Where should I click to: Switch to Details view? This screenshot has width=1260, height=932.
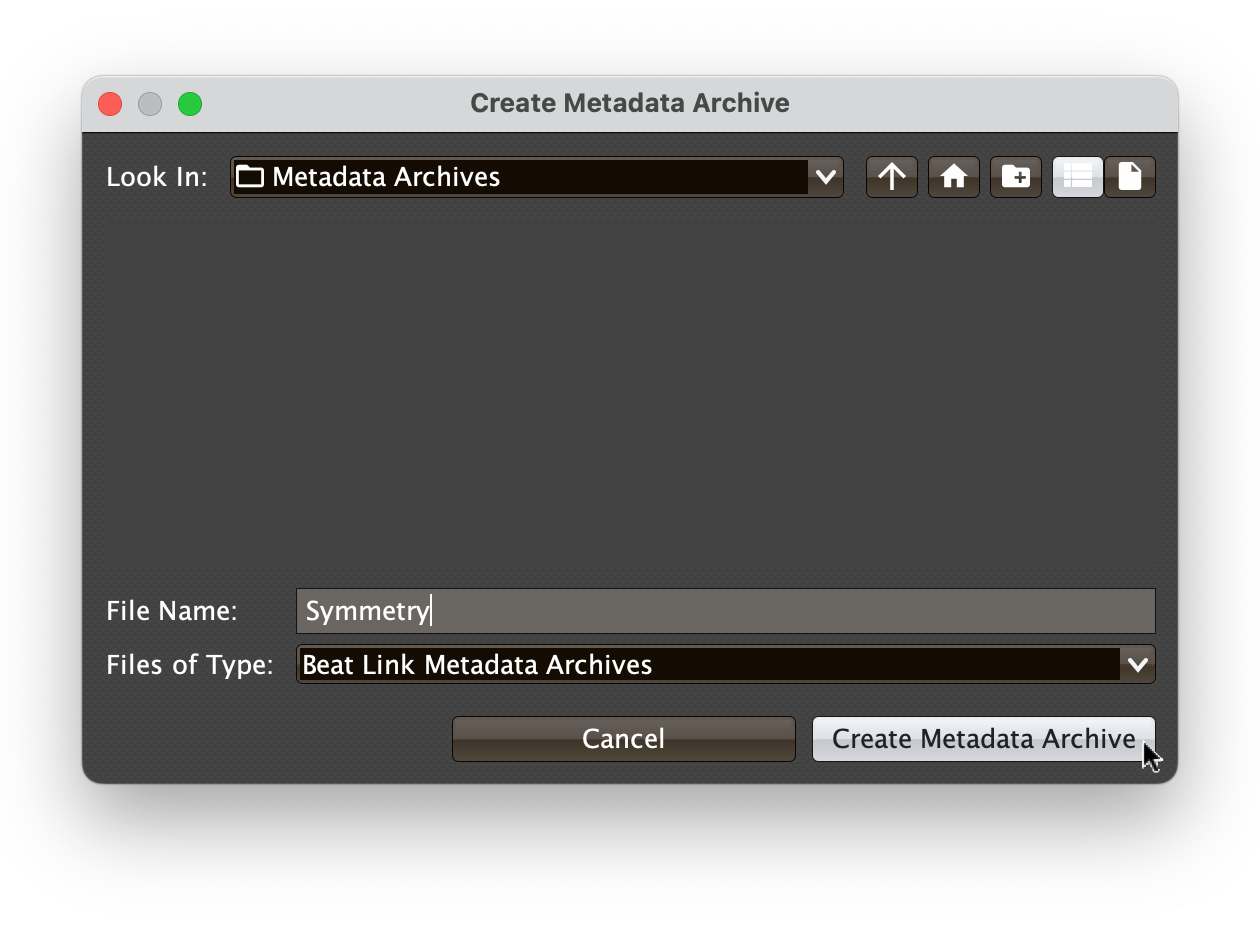click(1130, 177)
